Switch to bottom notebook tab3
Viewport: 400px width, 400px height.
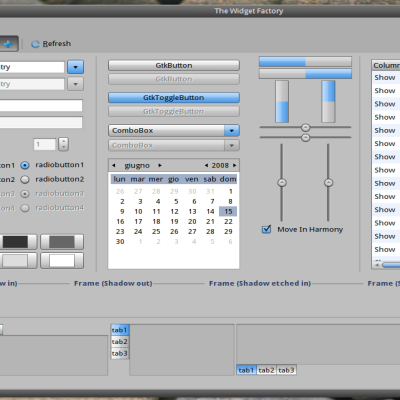286,370
